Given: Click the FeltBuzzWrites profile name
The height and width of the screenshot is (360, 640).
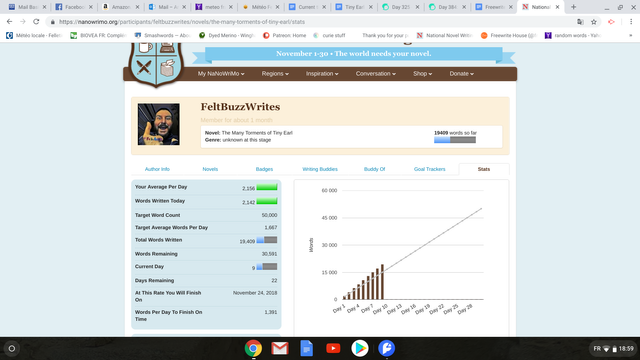Looking at the screenshot, I should point(240,107).
